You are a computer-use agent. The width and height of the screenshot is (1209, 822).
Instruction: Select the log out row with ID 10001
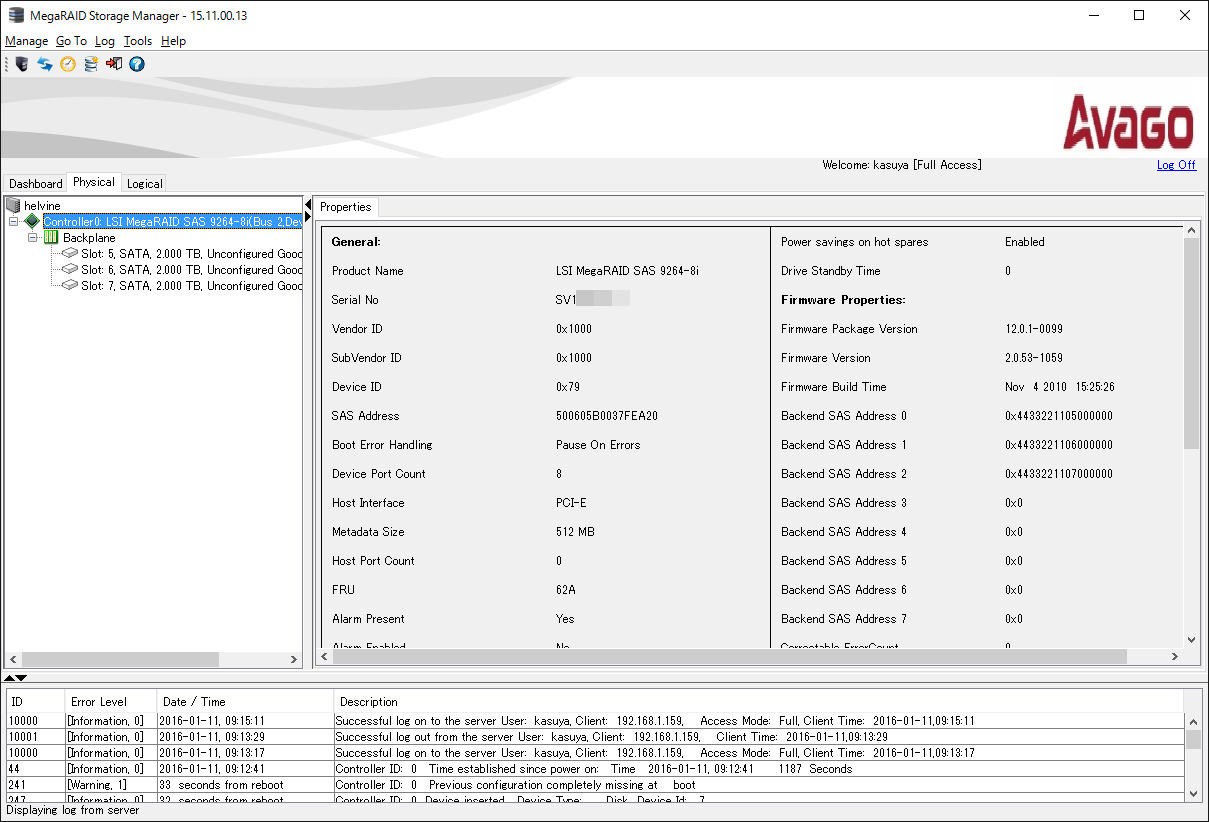tap(595, 737)
